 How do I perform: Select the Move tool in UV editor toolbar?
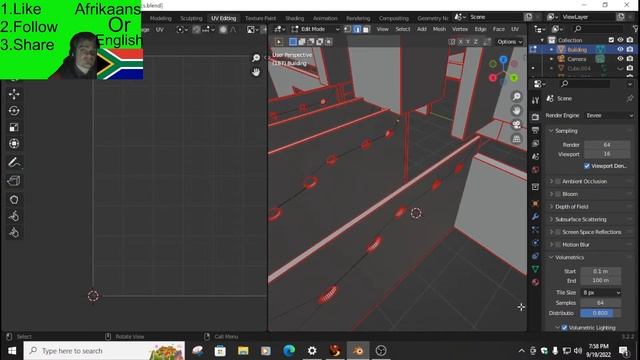[14, 94]
